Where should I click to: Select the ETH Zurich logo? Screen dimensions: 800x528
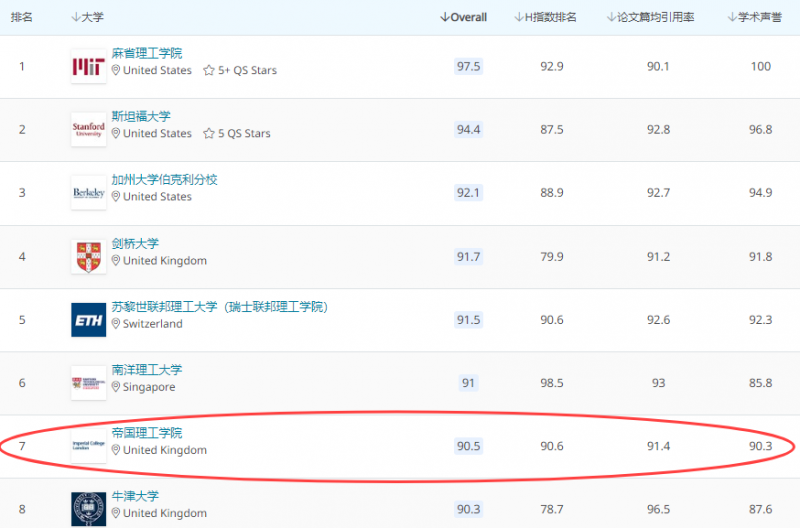tap(89, 320)
